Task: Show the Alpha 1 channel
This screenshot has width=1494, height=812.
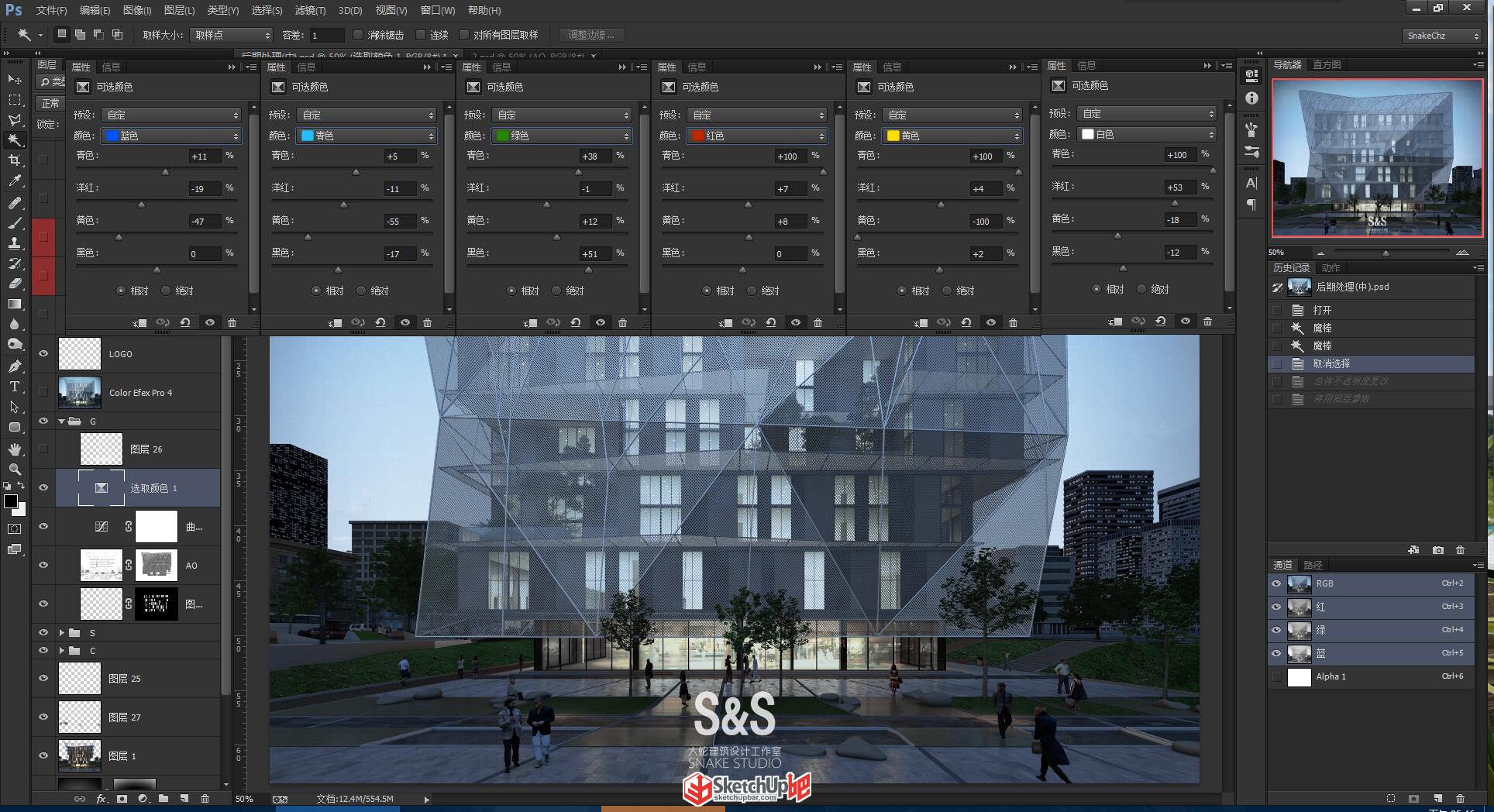Action: [1276, 676]
